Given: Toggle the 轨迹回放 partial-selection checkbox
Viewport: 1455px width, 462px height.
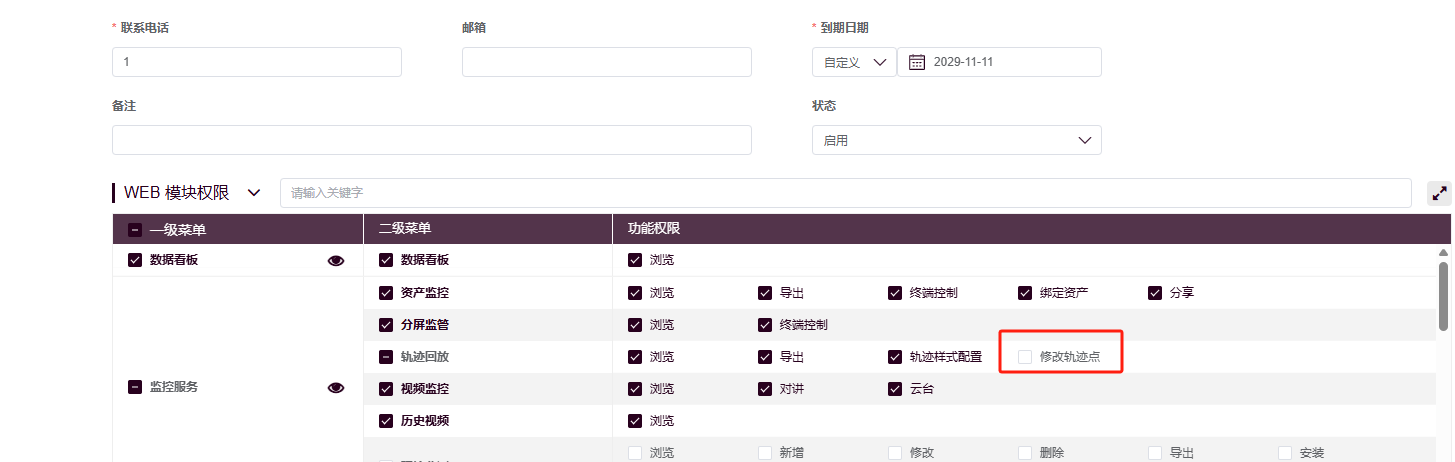Looking at the screenshot, I should coord(385,357).
